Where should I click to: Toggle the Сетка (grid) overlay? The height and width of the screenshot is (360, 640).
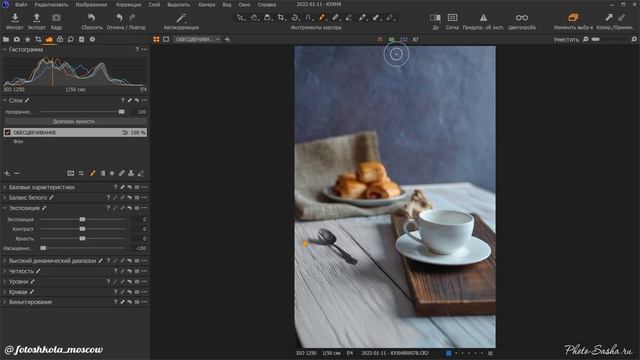(452, 18)
